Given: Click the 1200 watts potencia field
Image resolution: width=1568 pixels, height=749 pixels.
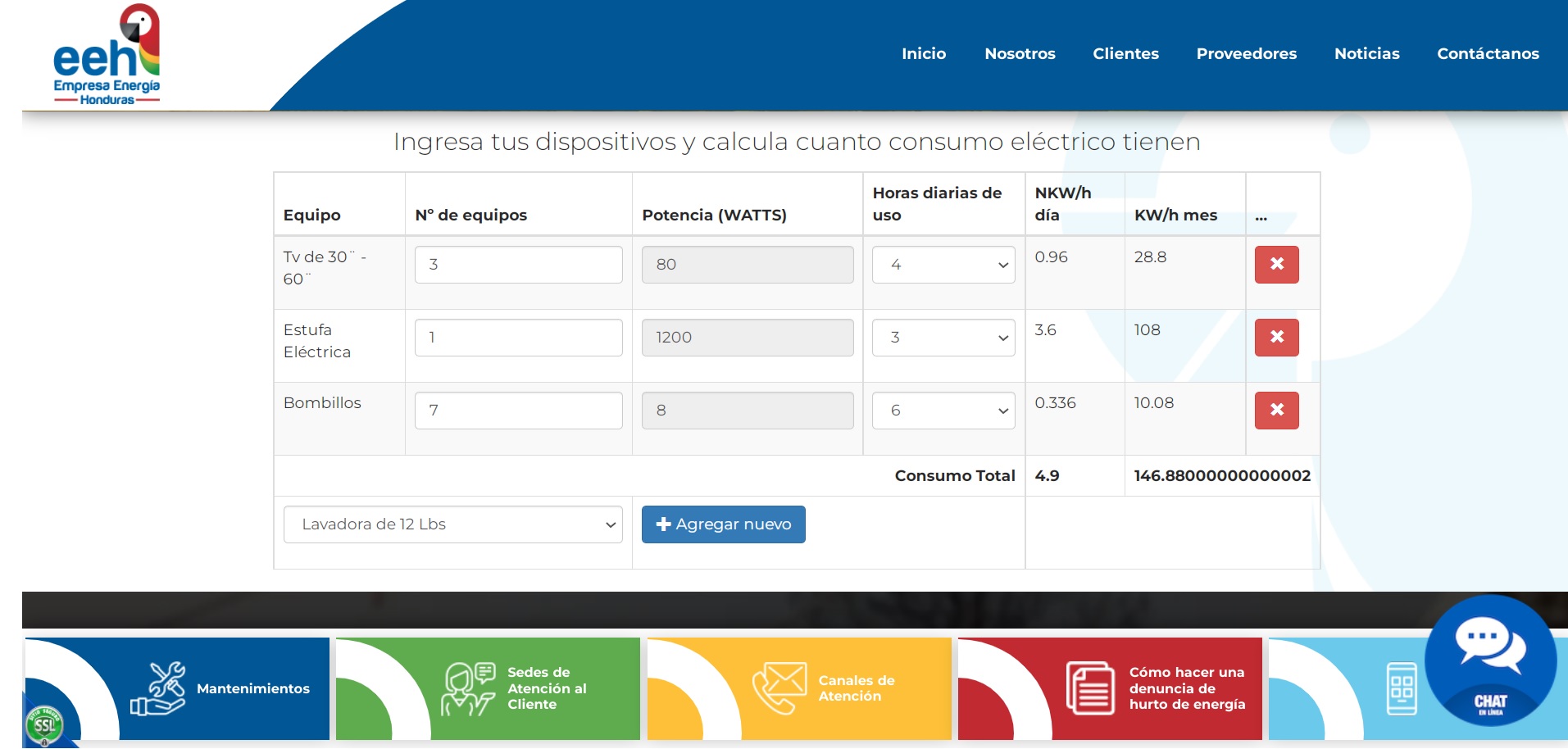Looking at the screenshot, I should click(748, 338).
